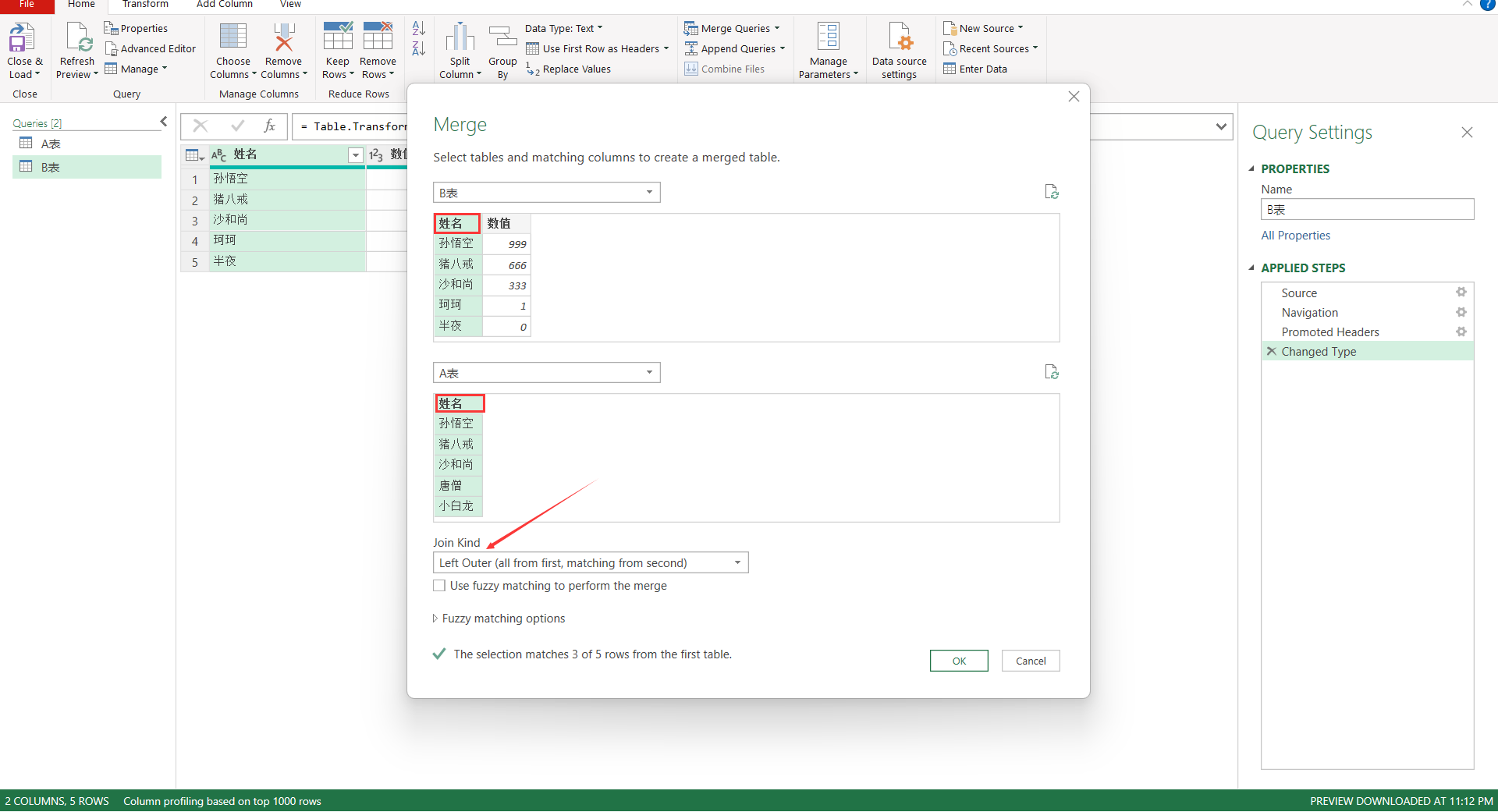This screenshot has width=1498, height=812.
Task: Cancel the Merge dialog
Action: click(1031, 661)
